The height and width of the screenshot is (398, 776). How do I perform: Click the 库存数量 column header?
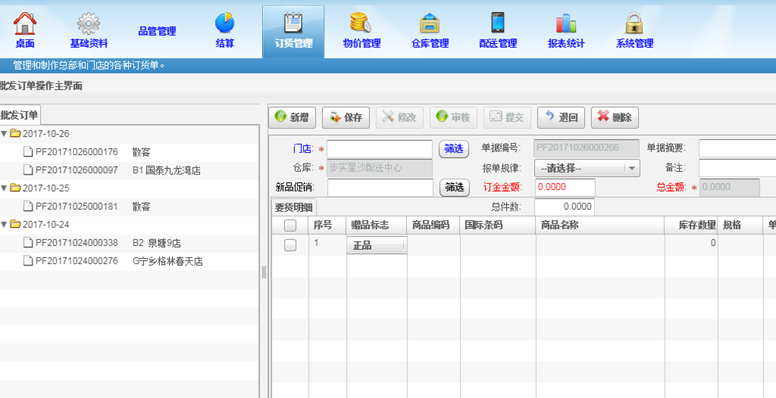(x=691, y=225)
